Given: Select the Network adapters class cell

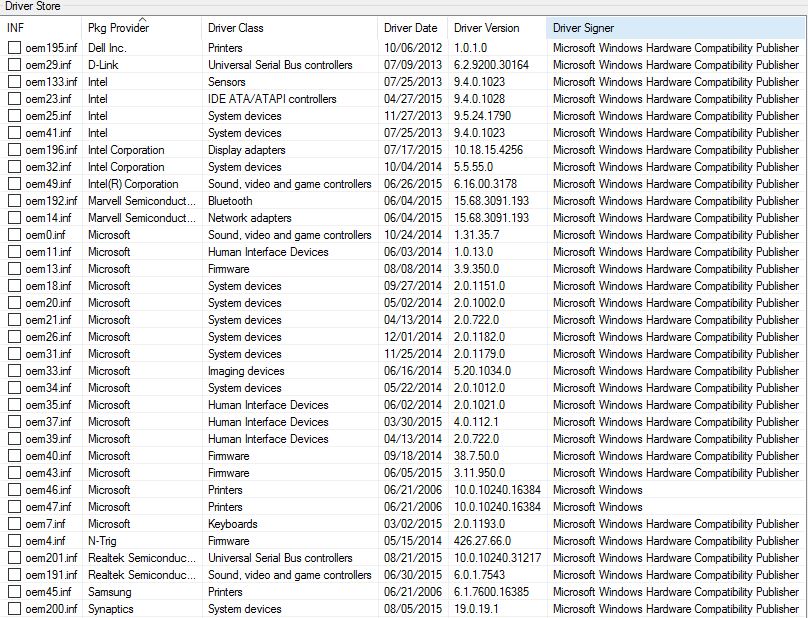Looking at the screenshot, I should pos(250,218).
